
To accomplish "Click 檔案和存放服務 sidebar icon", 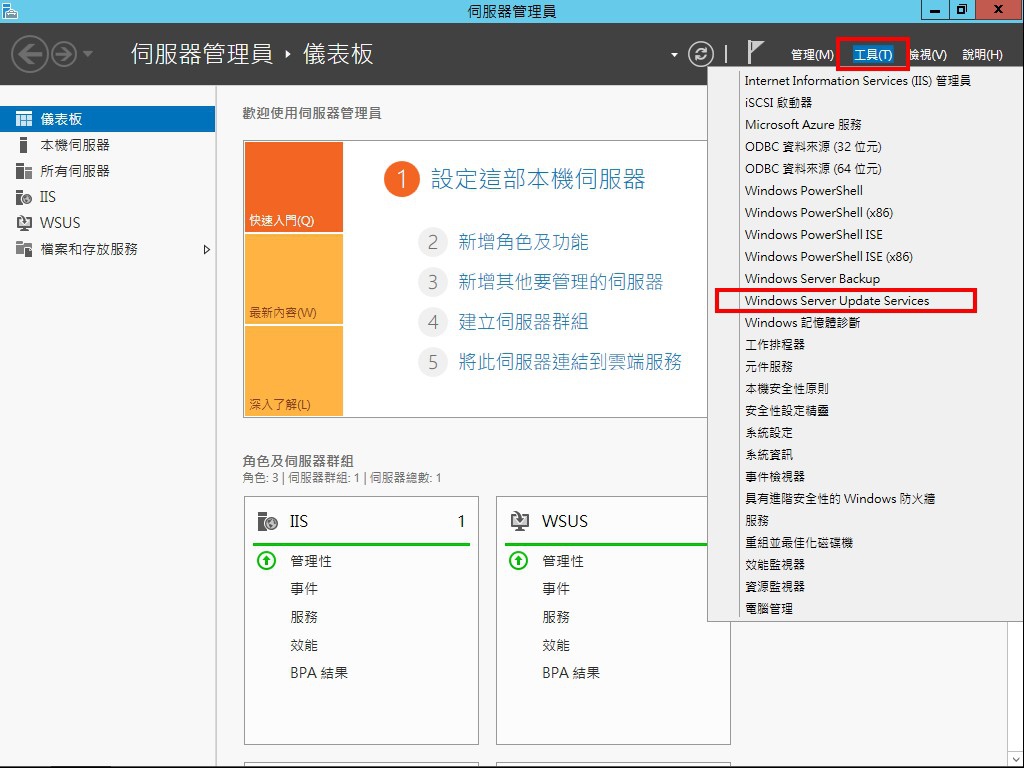I will (x=24, y=249).
